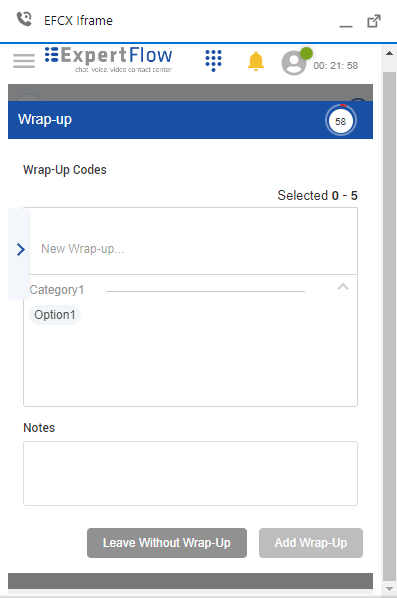This screenshot has height=598, width=397.
Task: Collapse the Category1 section
Action: tap(343, 287)
